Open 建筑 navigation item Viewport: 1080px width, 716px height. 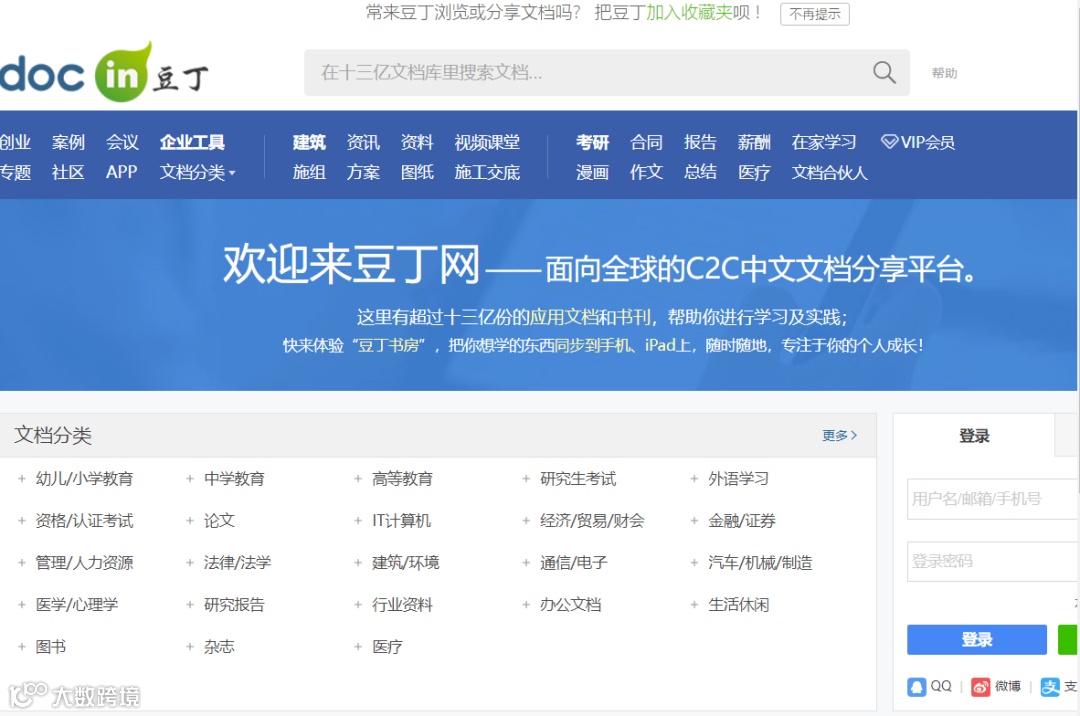coord(309,143)
